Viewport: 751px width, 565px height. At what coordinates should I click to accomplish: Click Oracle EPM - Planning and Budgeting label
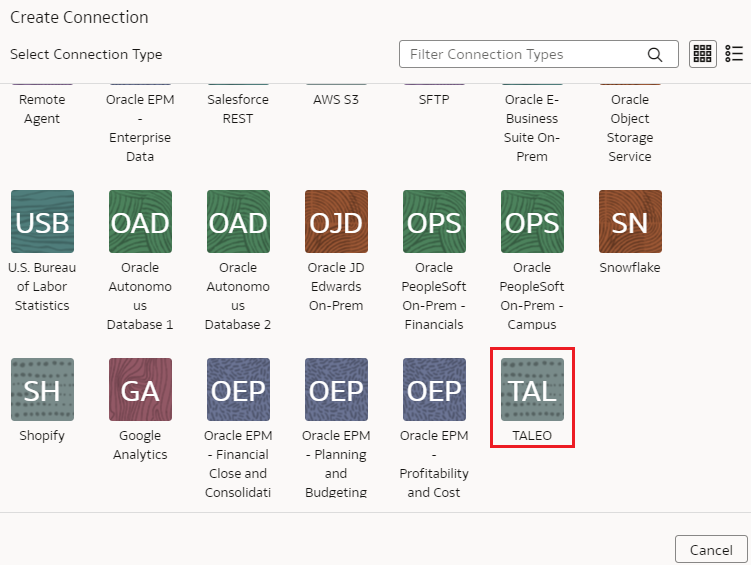(x=336, y=464)
